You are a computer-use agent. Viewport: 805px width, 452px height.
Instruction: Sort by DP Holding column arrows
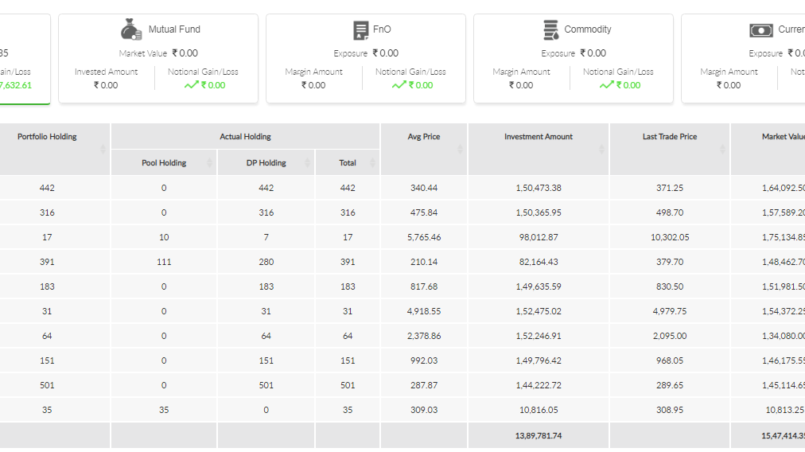click(x=308, y=163)
